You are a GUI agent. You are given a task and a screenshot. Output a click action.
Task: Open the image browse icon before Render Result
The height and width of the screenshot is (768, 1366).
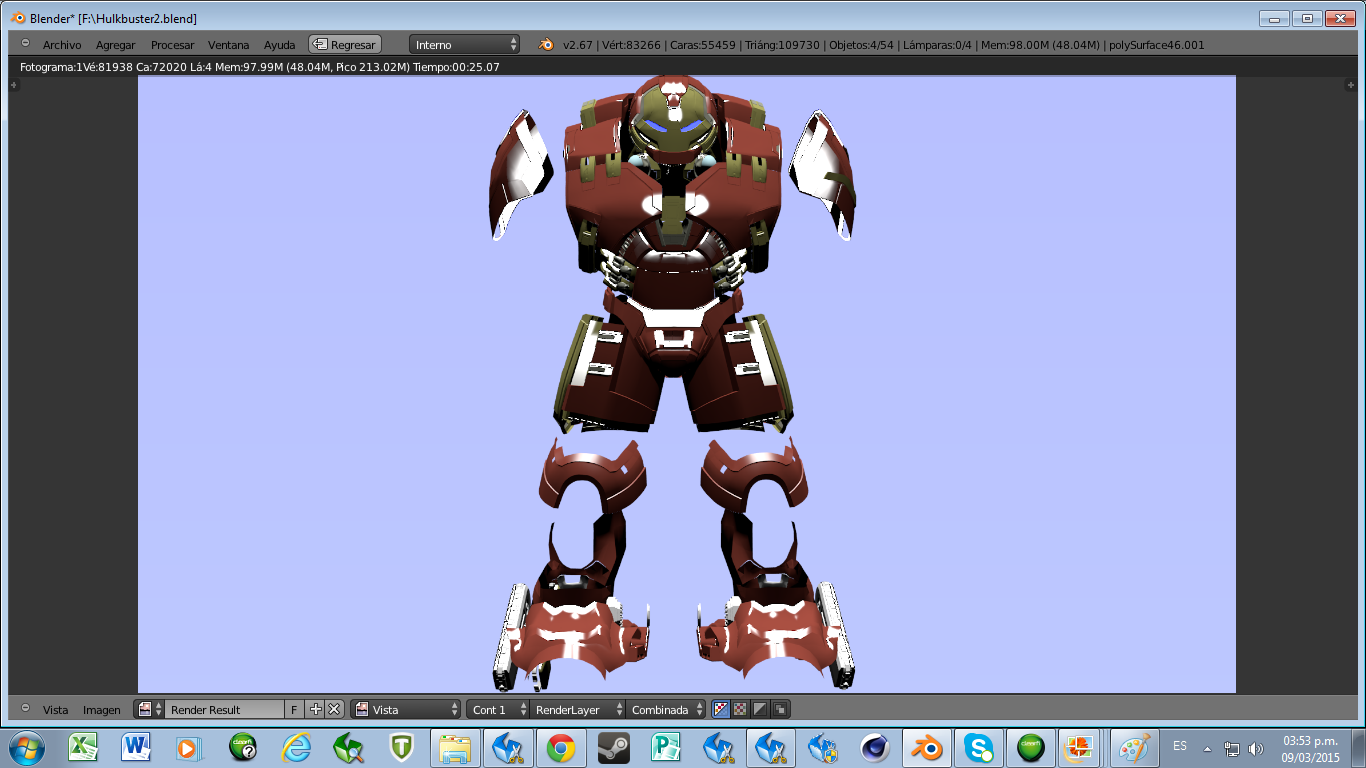click(149, 710)
